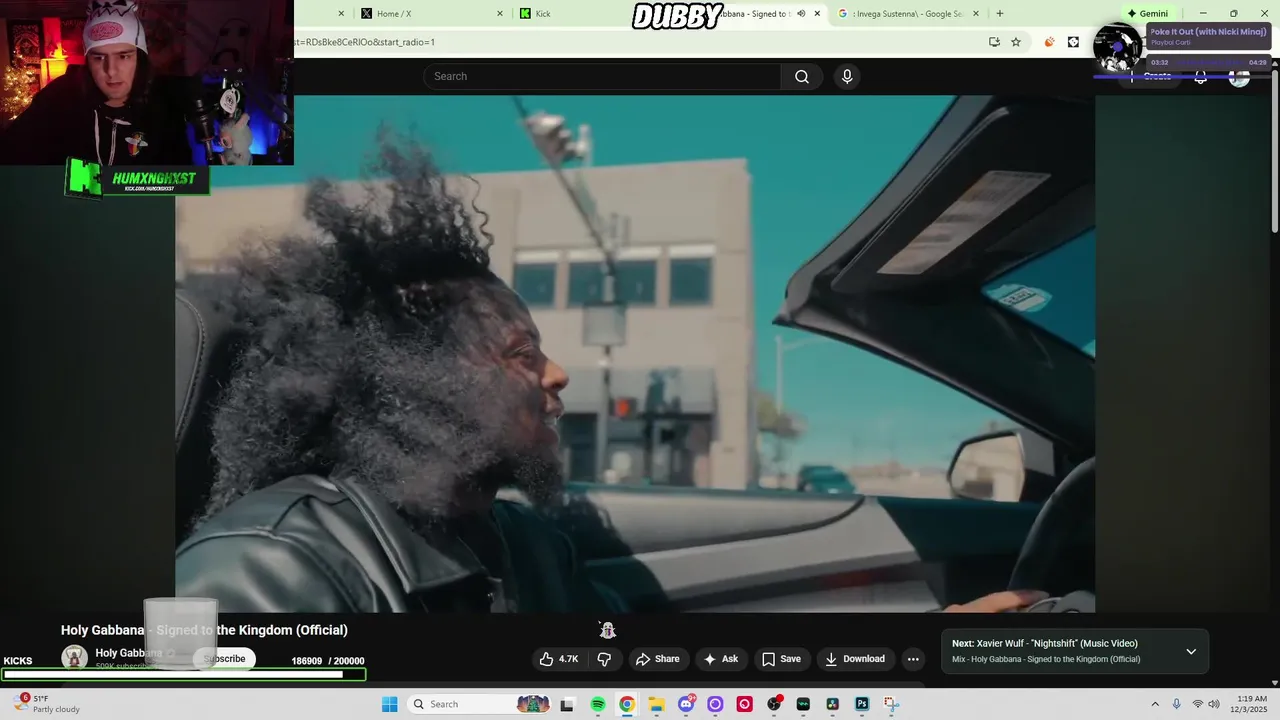Open the Windows Start menu
Viewport: 1280px width, 720px height.
coord(389,704)
